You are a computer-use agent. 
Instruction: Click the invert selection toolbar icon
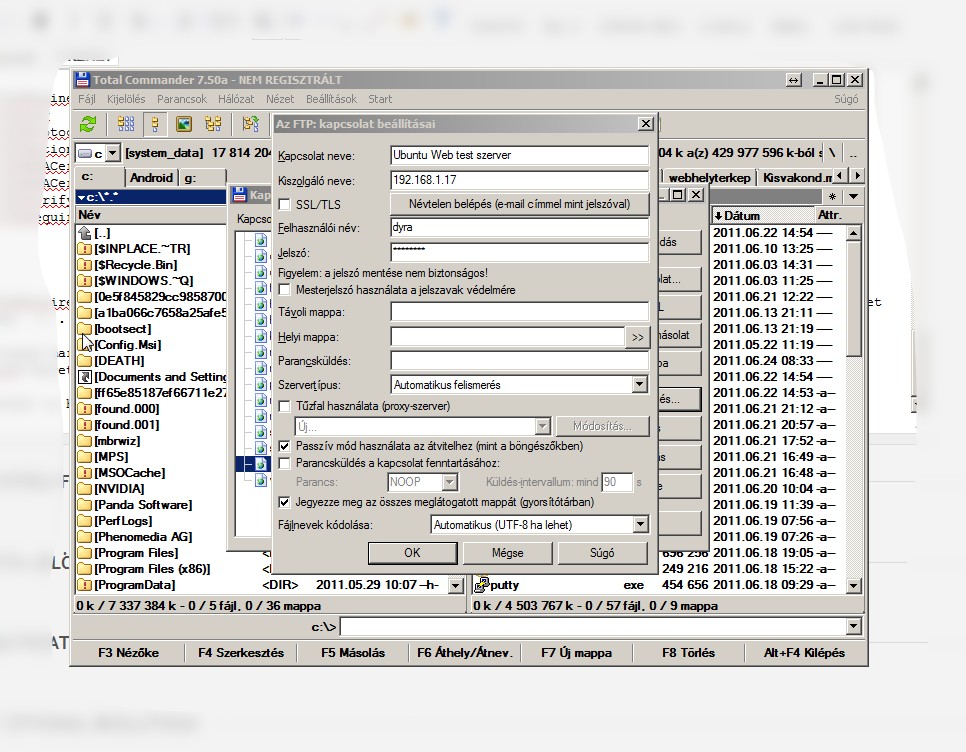pos(250,124)
